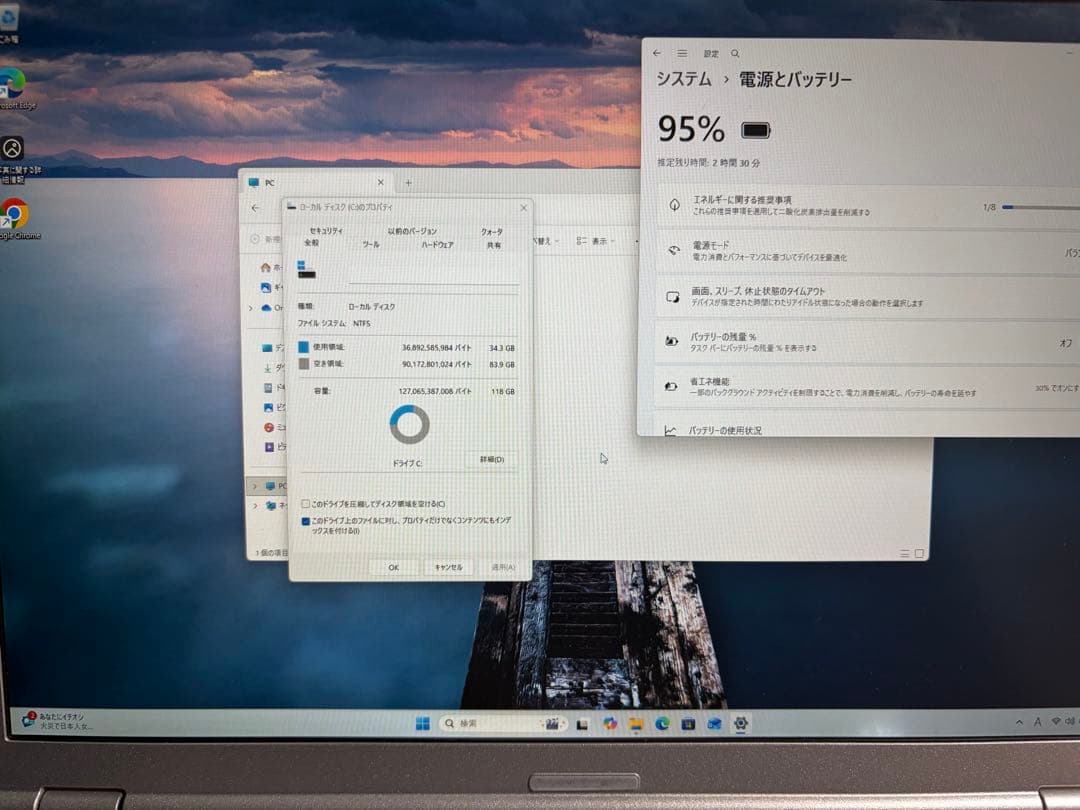This screenshot has width=1080, height=810.
Task: Open the Settings navigation hamburger menu
Action: click(682, 53)
